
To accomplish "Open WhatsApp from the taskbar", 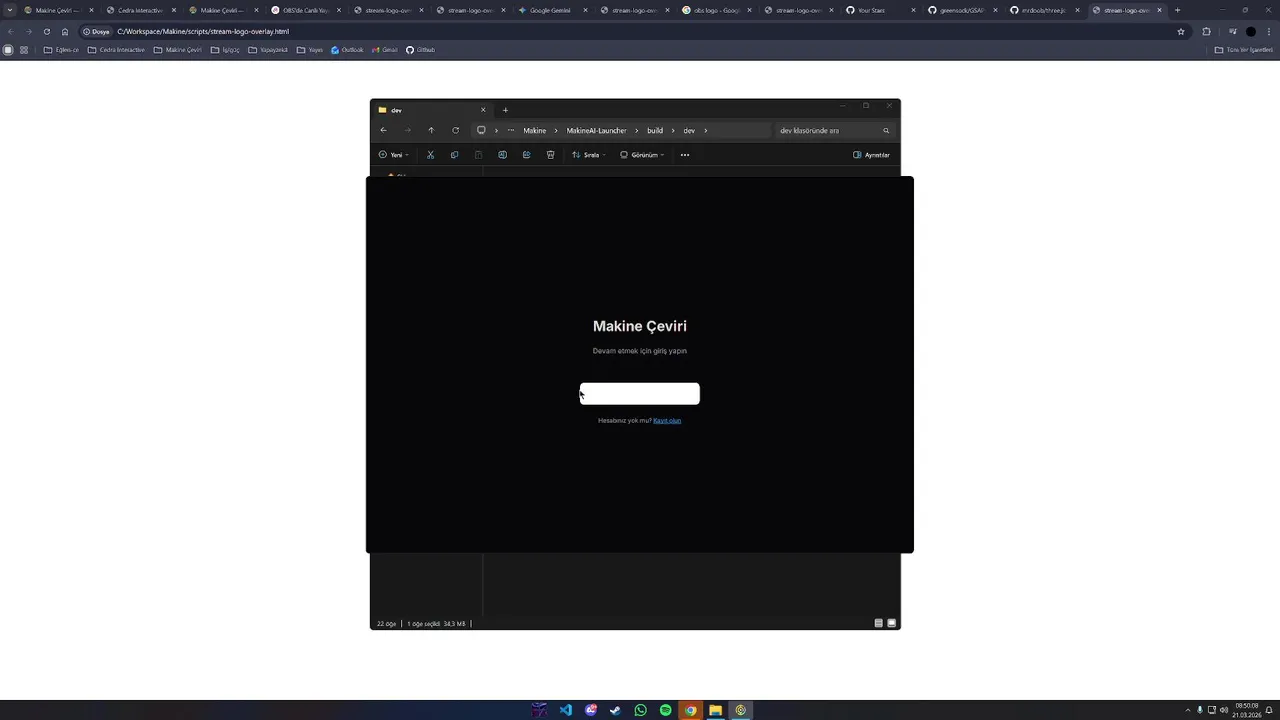I will (640, 710).
